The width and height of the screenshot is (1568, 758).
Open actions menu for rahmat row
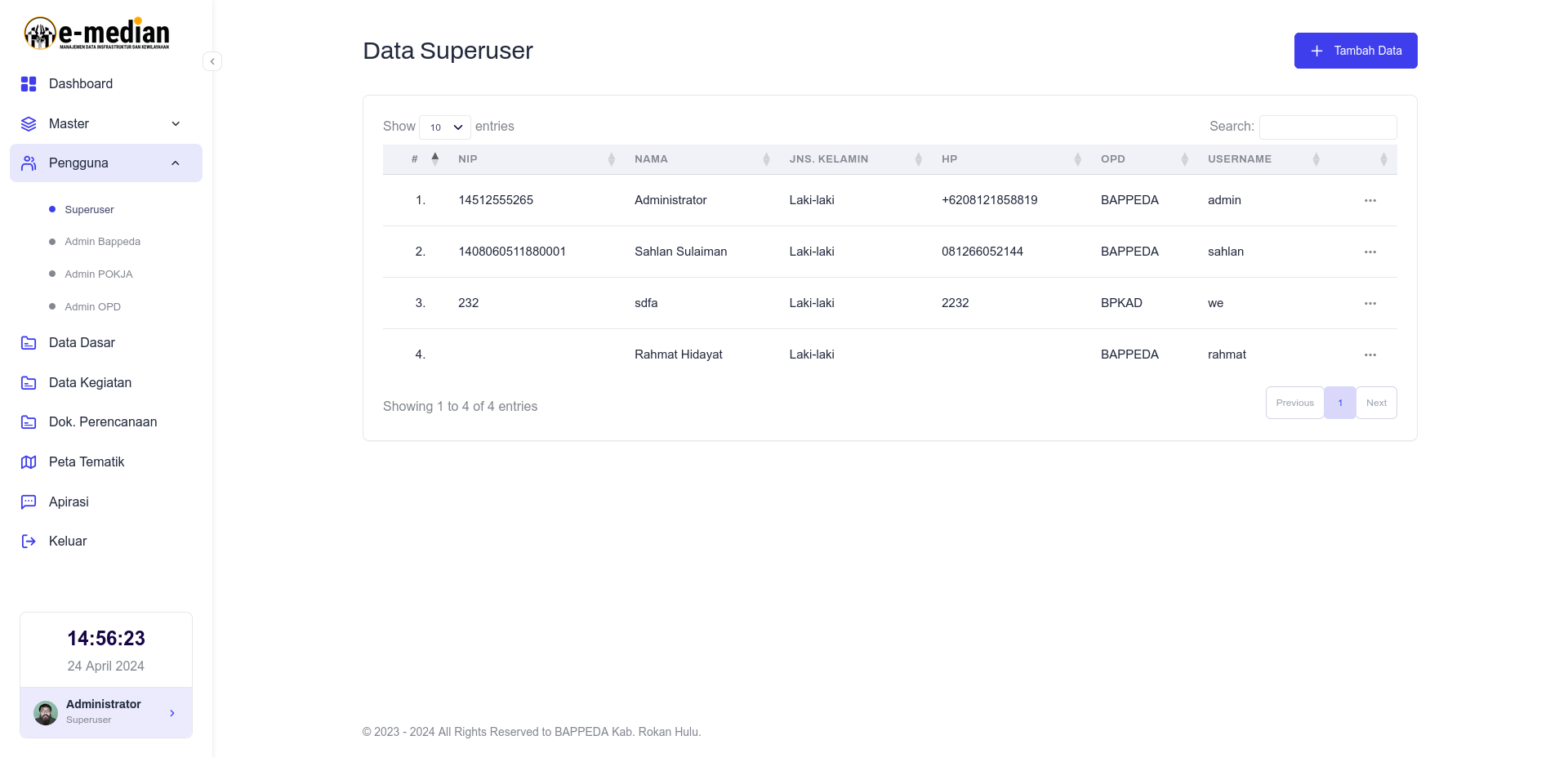[1370, 355]
